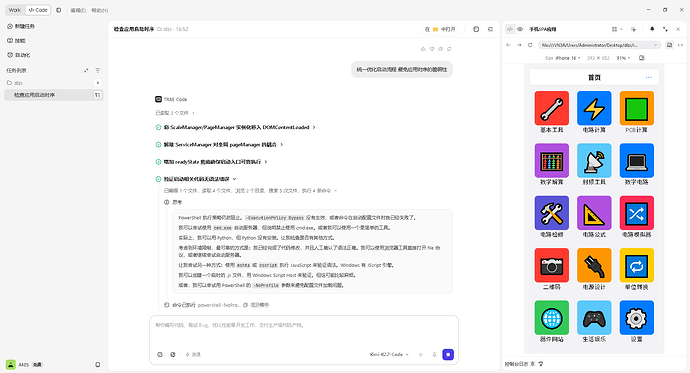Open the purple abacus calculator app
The width and height of the screenshot is (690, 373).
pos(551,161)
